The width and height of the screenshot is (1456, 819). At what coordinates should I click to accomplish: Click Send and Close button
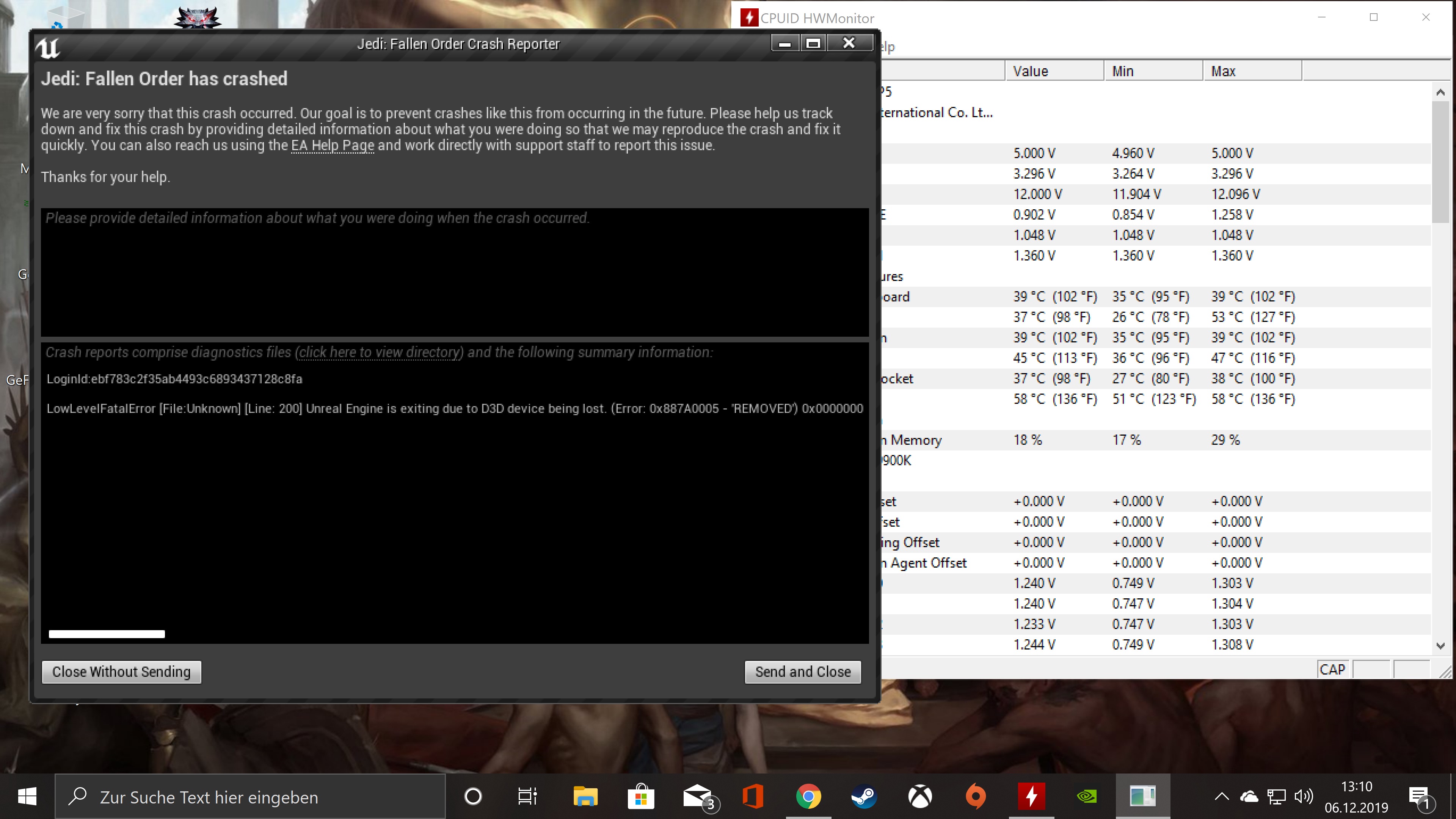pos(803,672)
